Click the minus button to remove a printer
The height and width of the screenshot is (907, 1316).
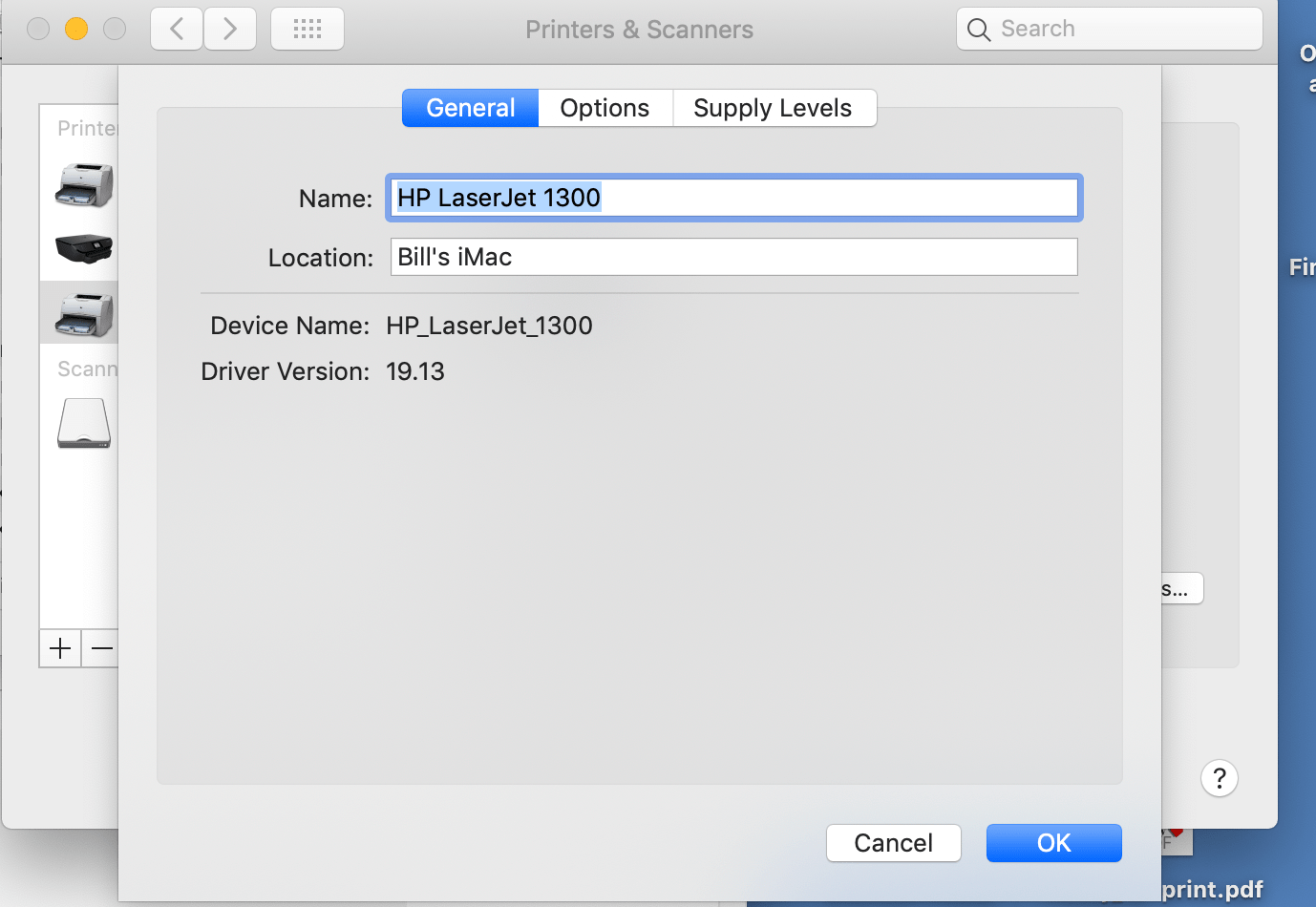100,648
